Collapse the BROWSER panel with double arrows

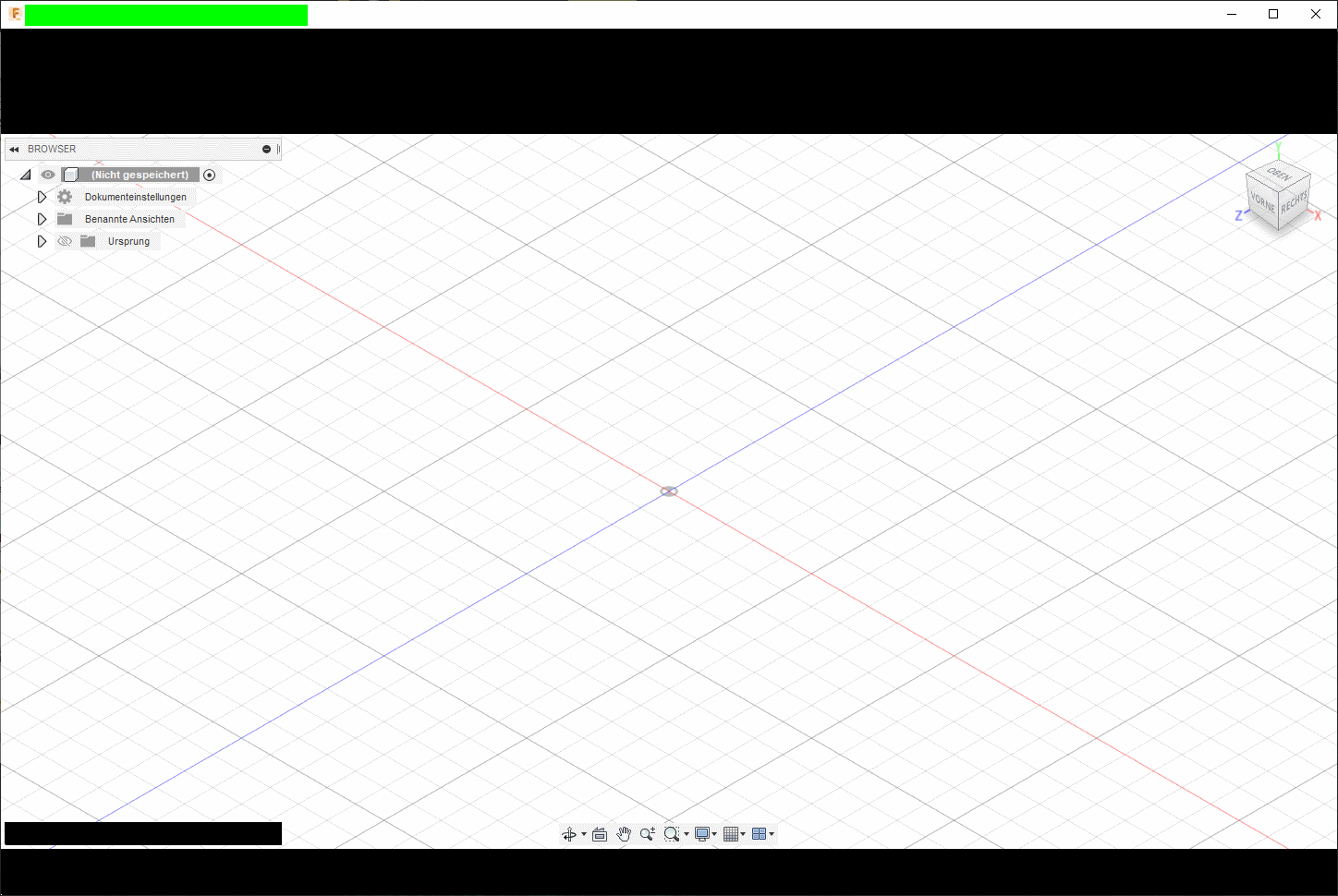click(x=14, y=149)
